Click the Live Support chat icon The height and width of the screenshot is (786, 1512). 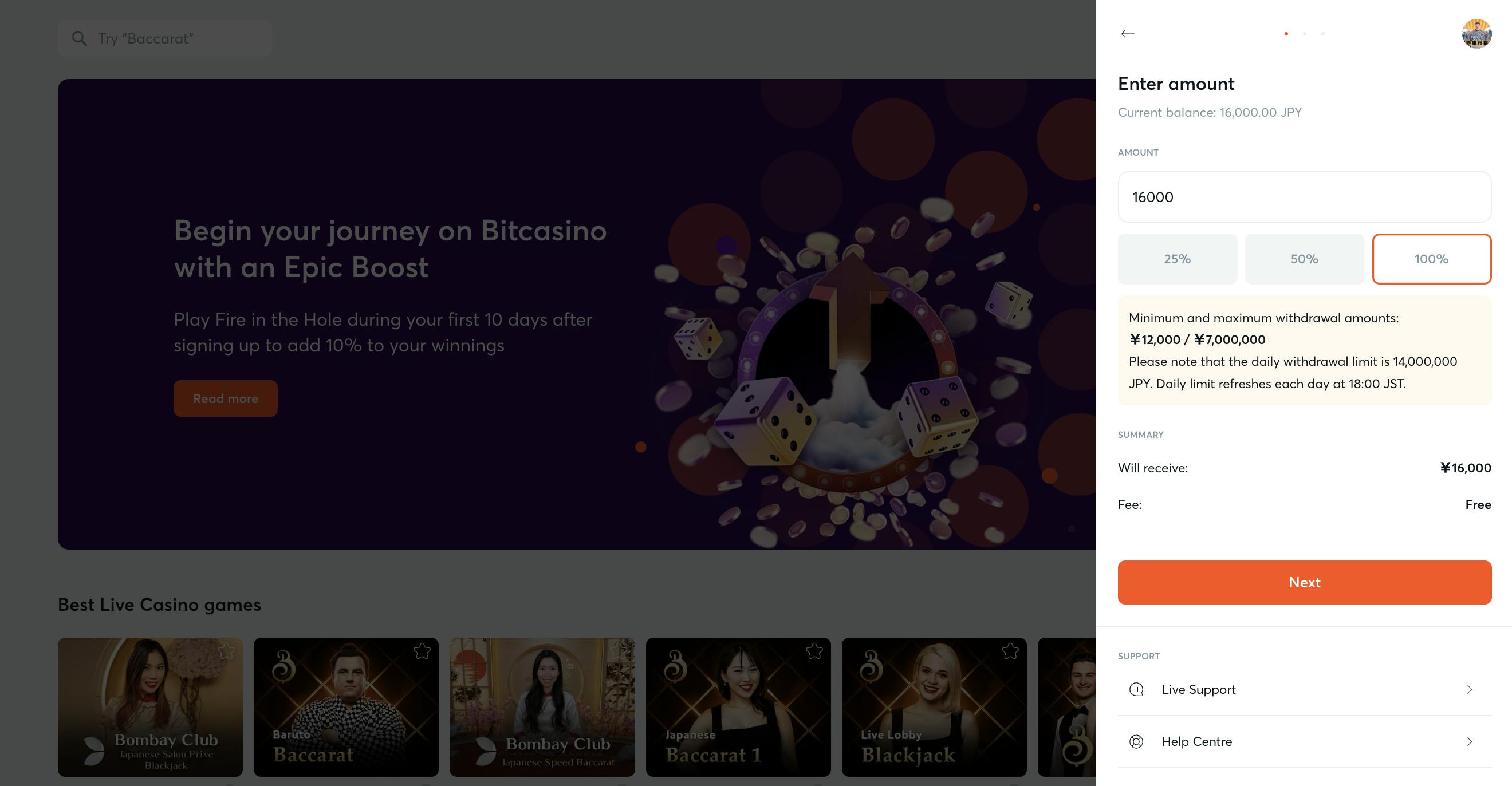pos(1136,689)
